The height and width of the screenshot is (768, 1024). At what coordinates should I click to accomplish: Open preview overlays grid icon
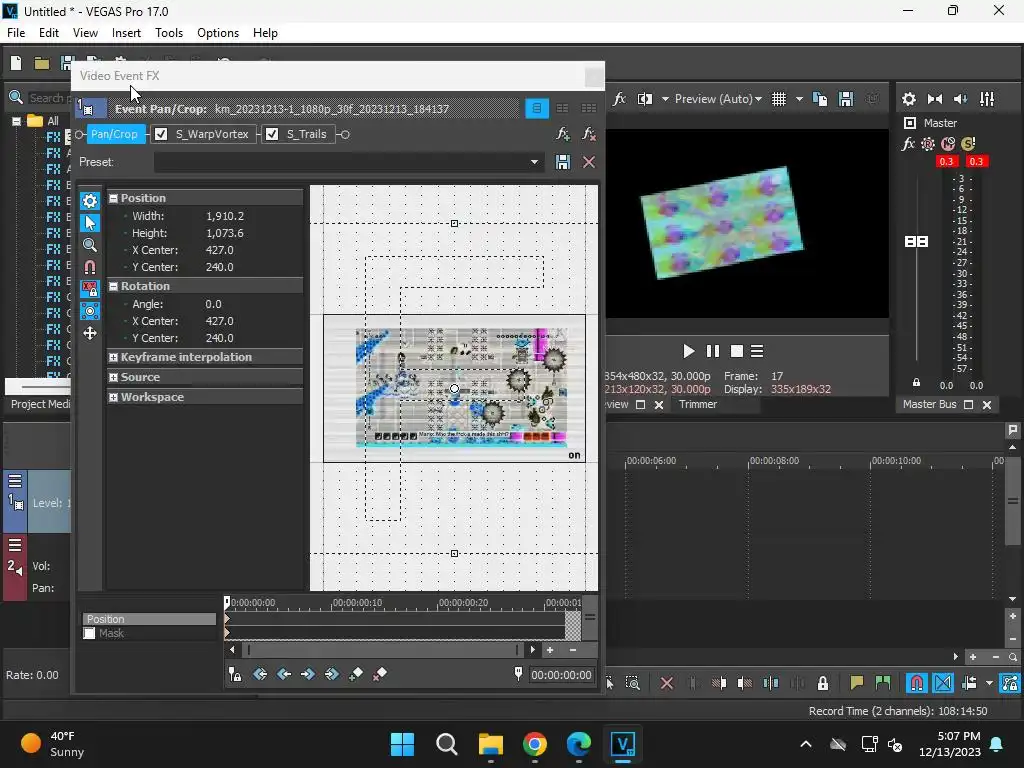pos(778,99)
